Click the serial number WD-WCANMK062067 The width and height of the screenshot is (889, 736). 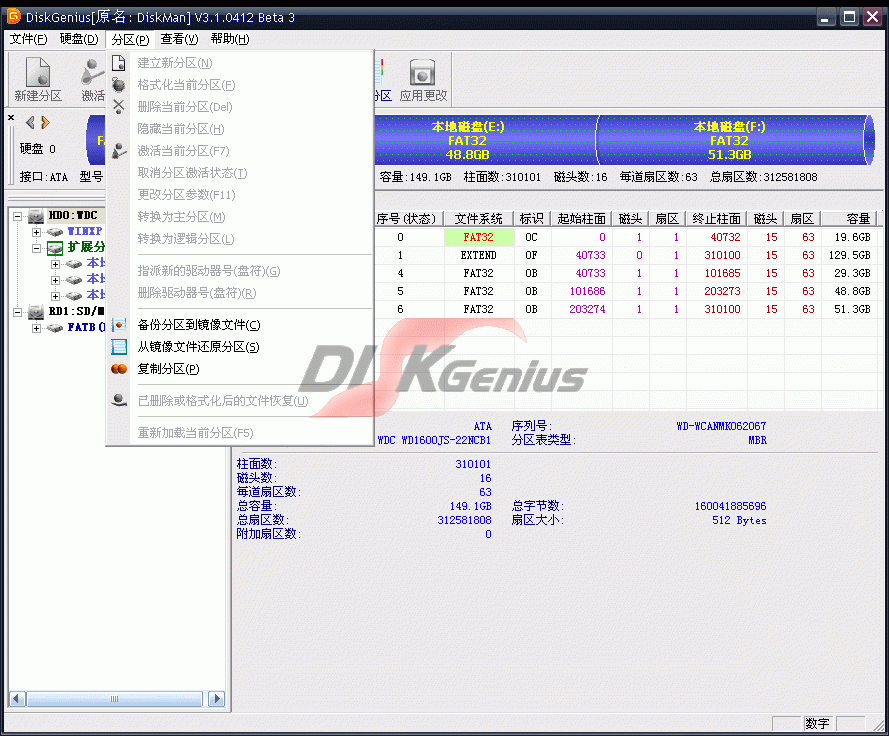[721, 426]
